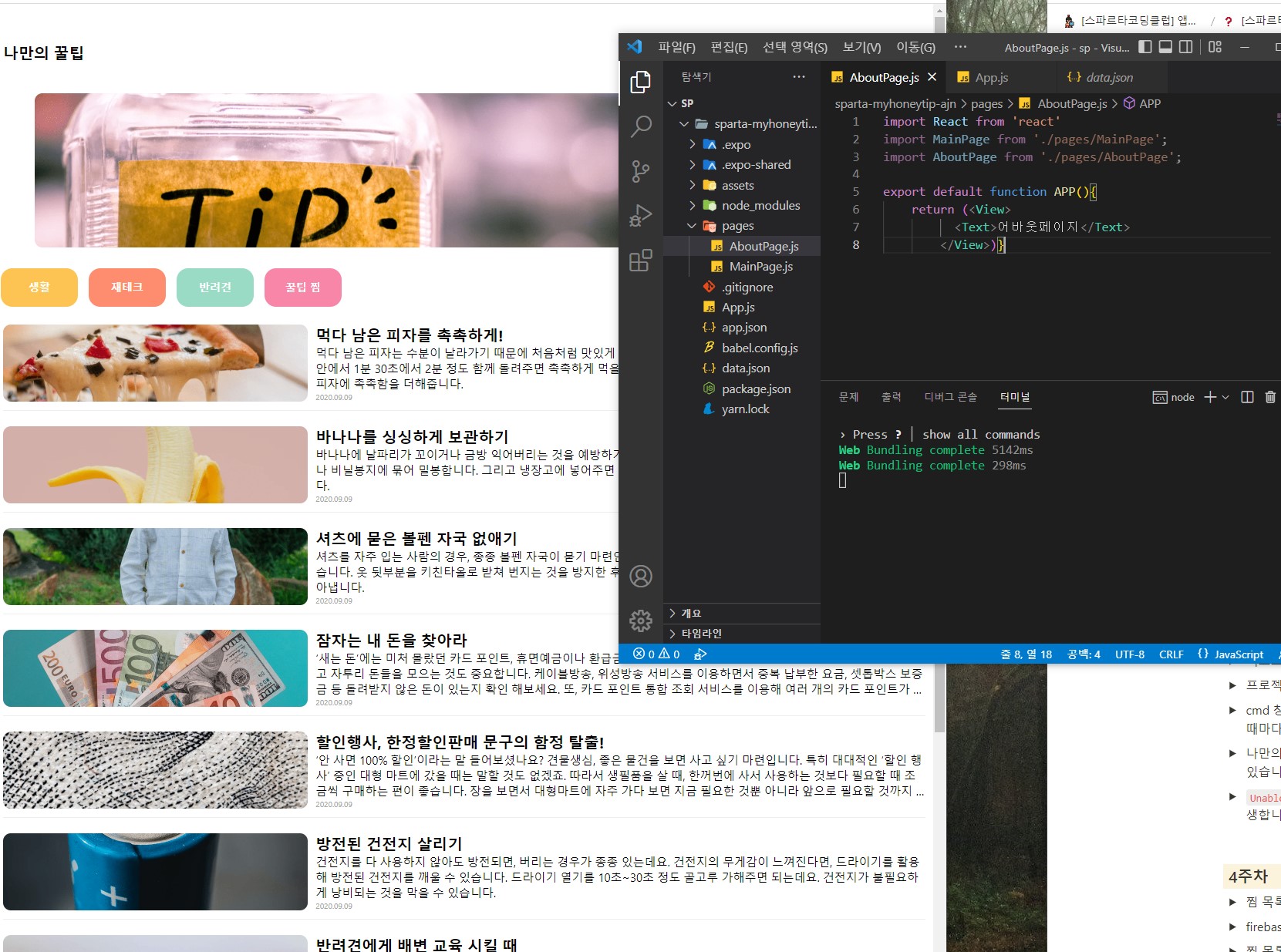The height and width of the screenshot is (952, 1281).
Task: Switch to the 출력 panel tab
Action: (892, 397)
